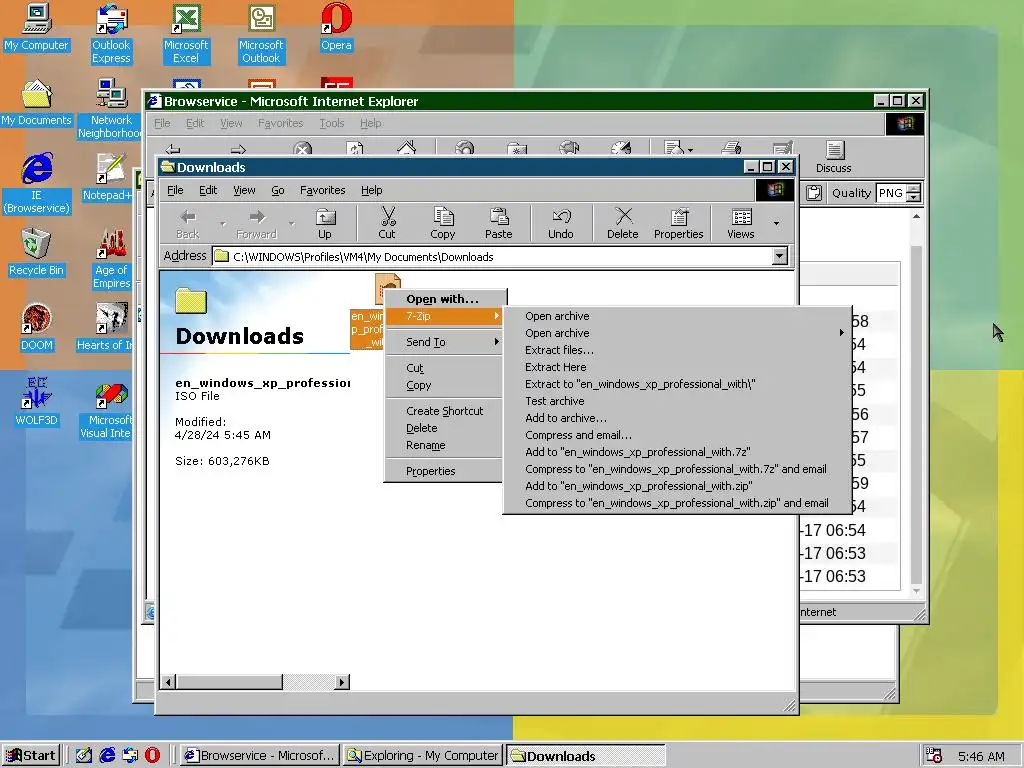This screenshot has height=768, width=1024.
Task: Click Up folder toolbar button
Action: pyautogui.click(x=325, y=223)
